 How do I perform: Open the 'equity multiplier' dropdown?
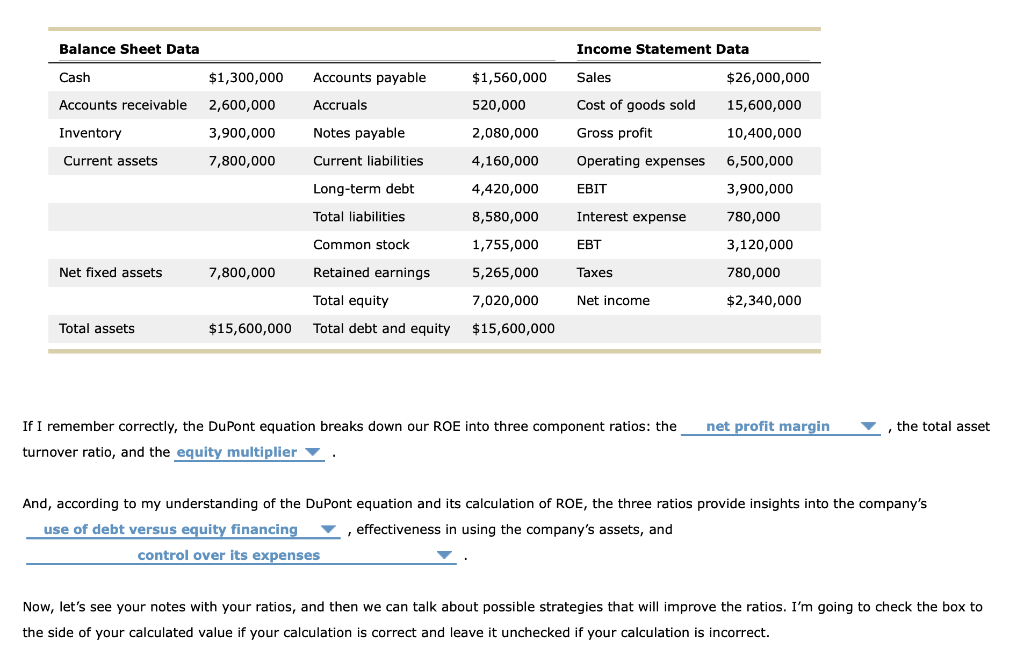[x=249, y=452]
